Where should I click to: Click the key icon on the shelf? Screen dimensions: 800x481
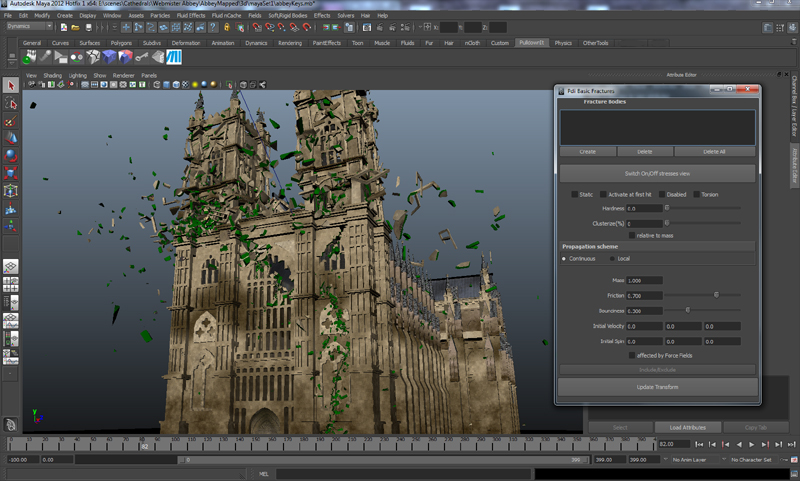click(142, 57)
